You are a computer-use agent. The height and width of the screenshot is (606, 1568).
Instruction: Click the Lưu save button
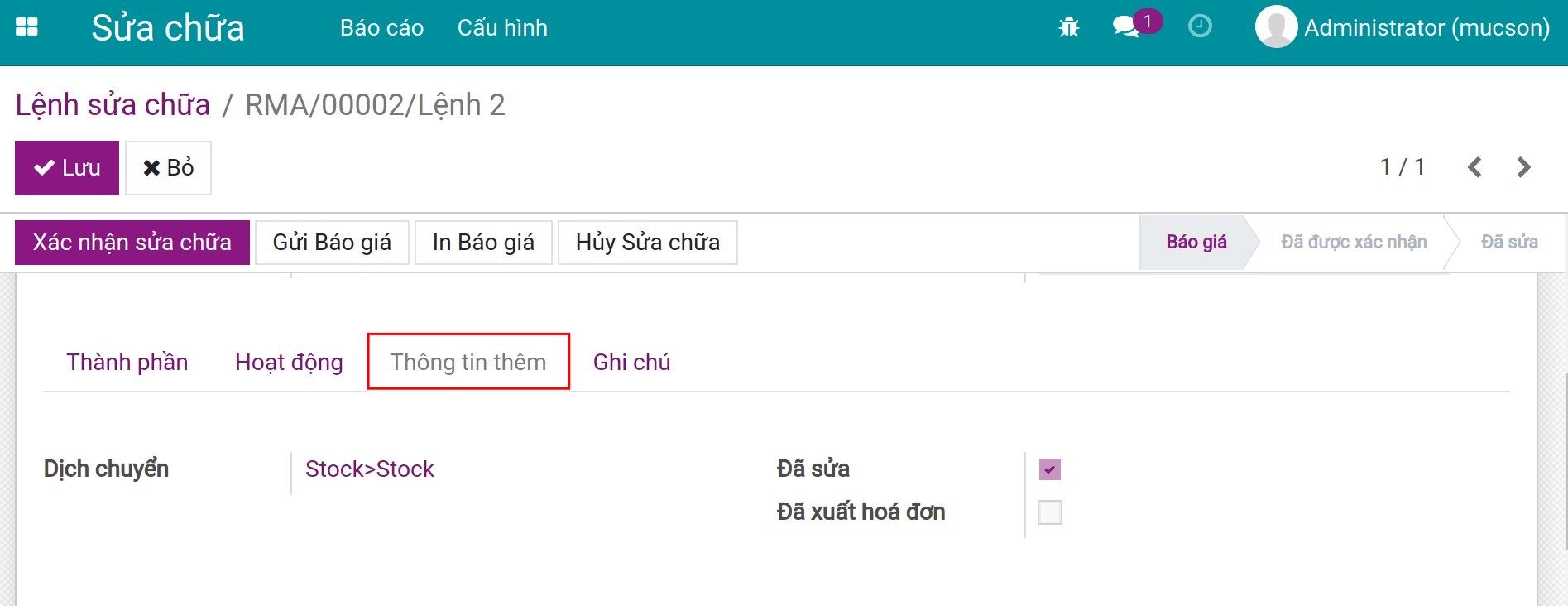(67, 168)
